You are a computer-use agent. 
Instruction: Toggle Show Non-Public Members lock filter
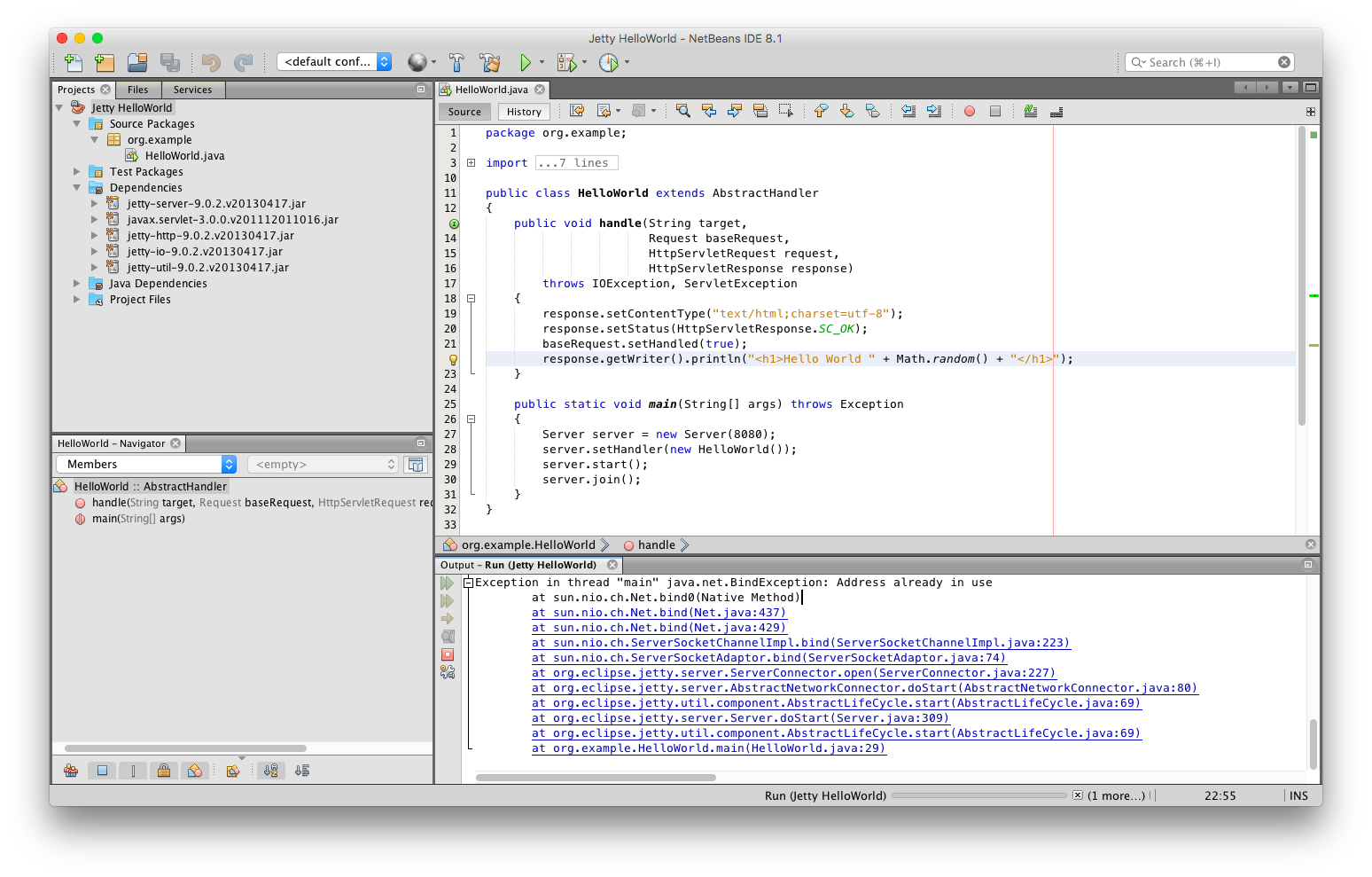pos(164,771)
